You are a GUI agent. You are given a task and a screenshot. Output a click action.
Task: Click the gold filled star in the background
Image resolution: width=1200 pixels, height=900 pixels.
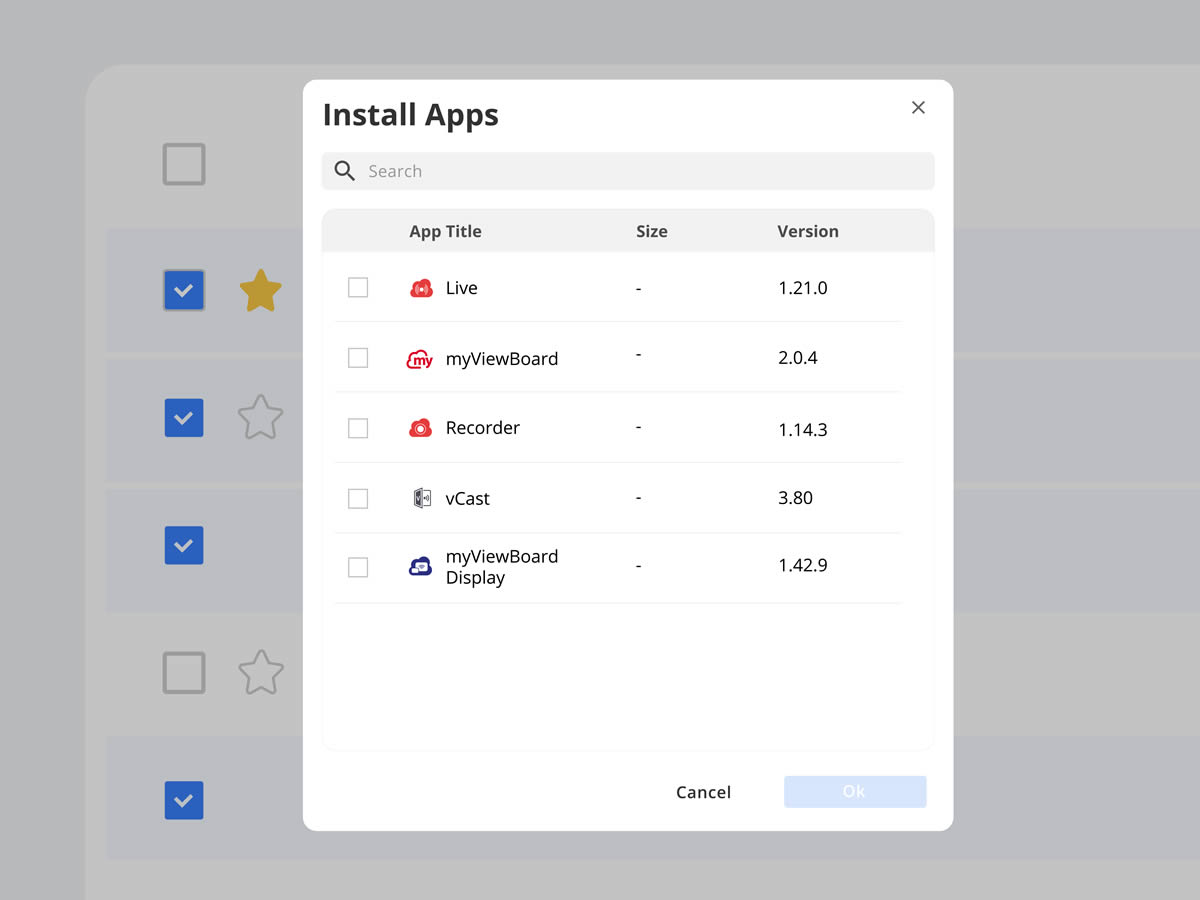pos(260,290)
